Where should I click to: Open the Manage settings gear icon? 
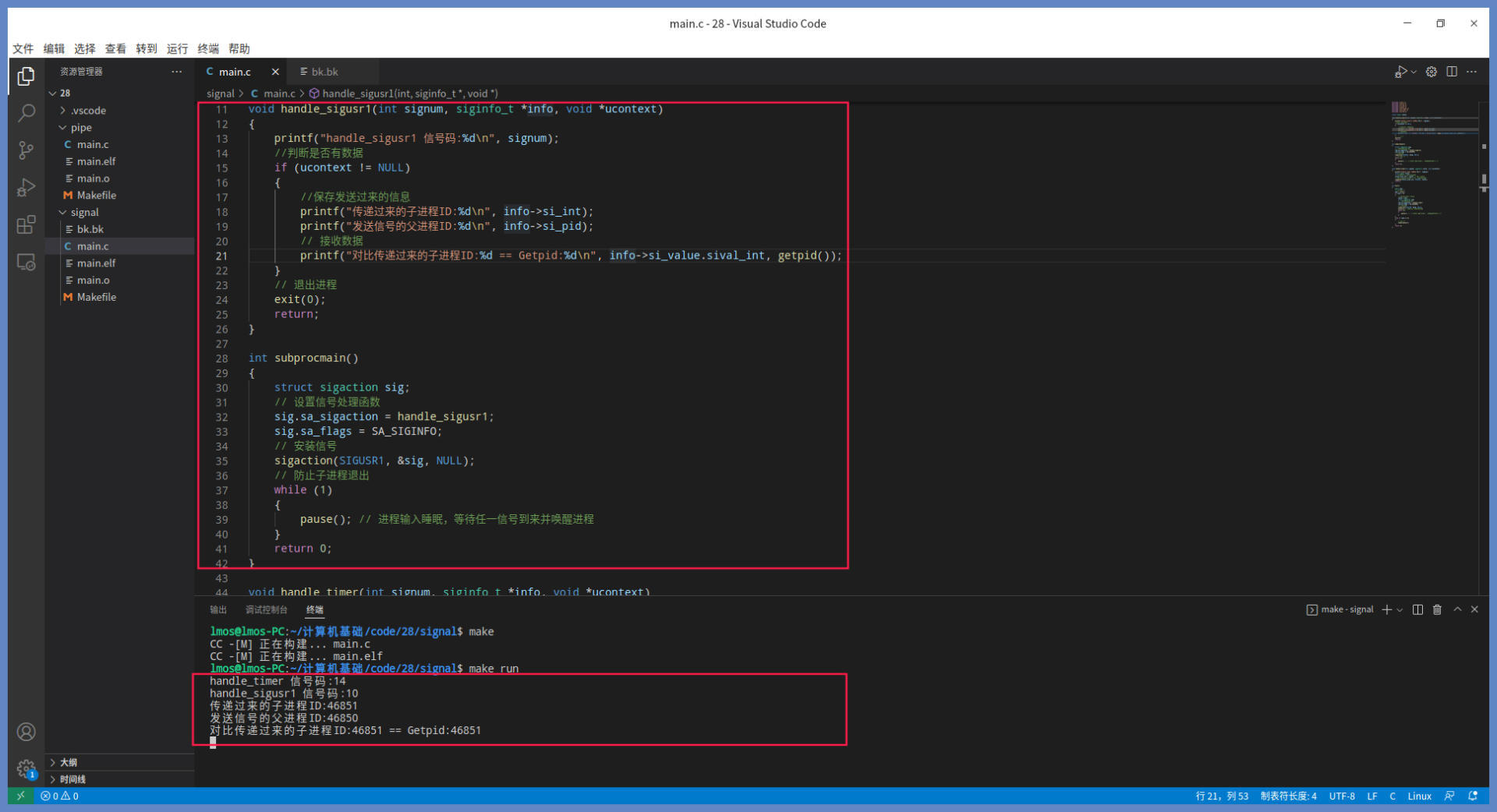(x=26, y=769)
